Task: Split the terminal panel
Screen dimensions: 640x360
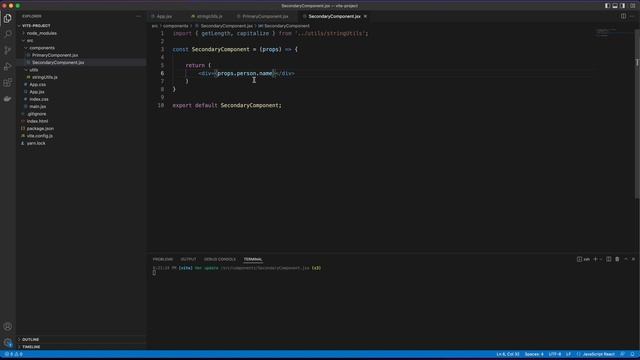Action: (x=609, y=259)
